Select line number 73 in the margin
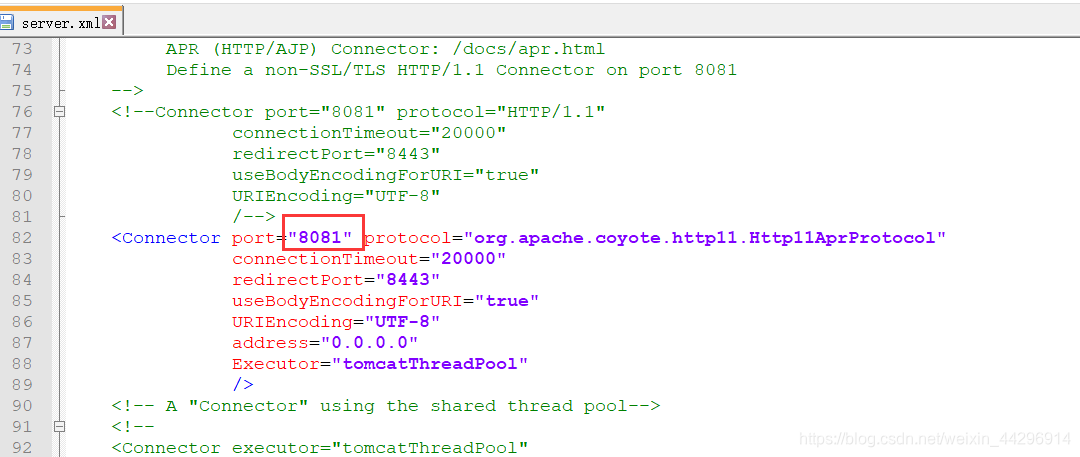The width and height of the screenshot is (1080, 457). coord(23,49)
